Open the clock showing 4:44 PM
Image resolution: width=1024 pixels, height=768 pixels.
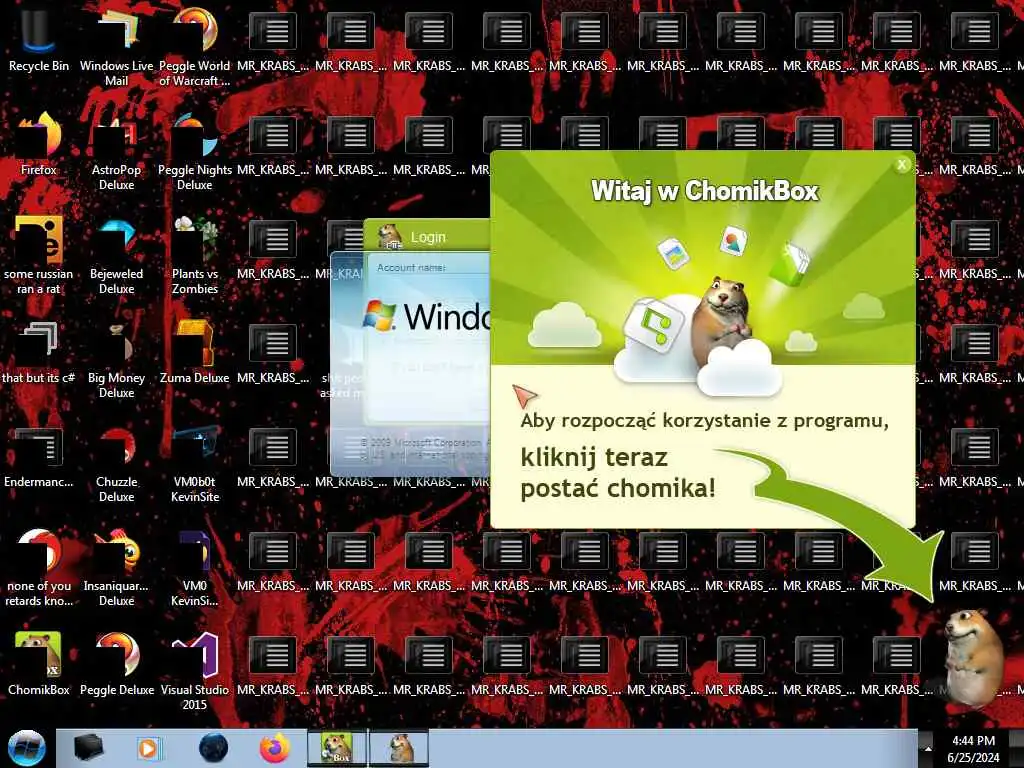click(x=973, y=749)
